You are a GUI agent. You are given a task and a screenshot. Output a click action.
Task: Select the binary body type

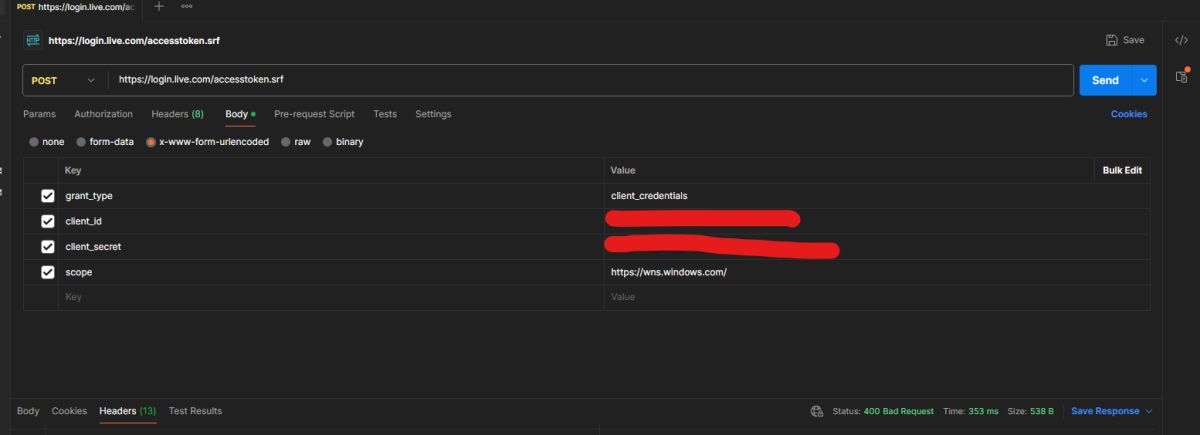coord(343,142)
